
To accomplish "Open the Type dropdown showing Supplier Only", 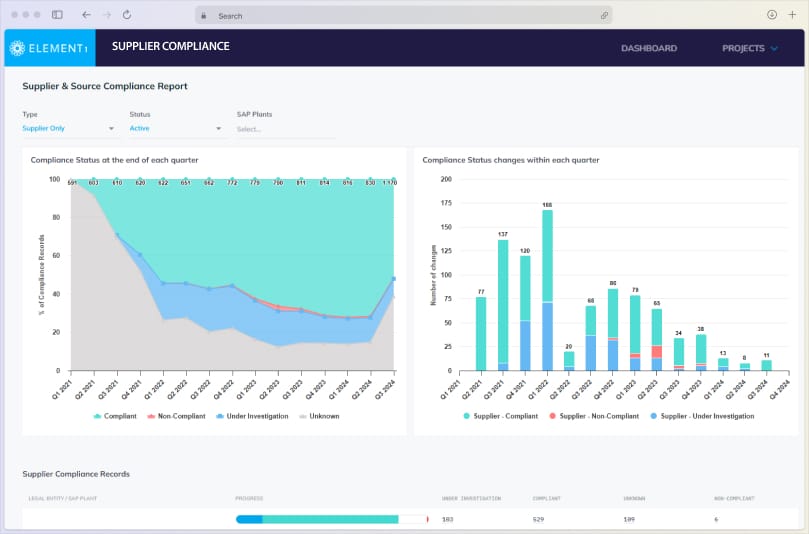I will point(68,129).
